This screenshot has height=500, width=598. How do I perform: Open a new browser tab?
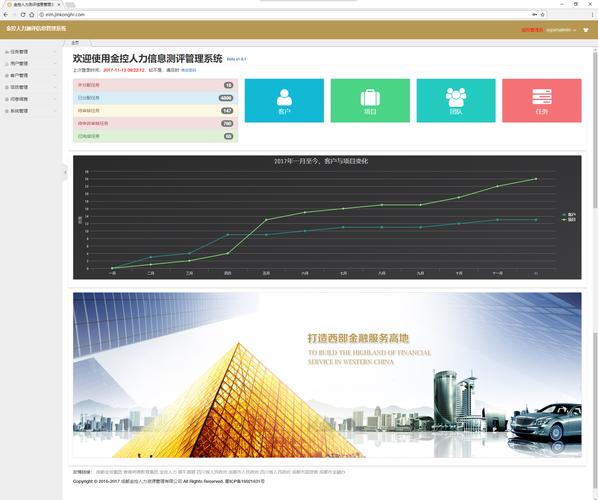70,5
